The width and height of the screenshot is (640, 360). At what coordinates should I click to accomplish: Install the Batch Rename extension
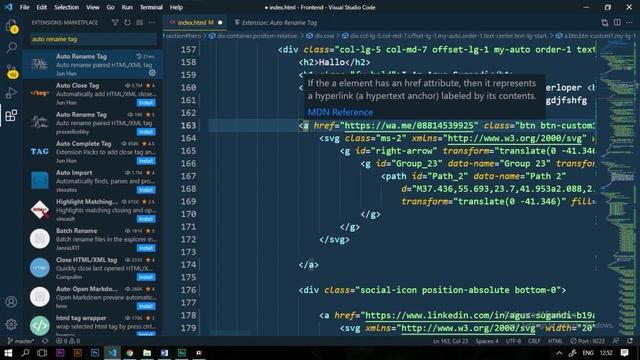[146, 248]
